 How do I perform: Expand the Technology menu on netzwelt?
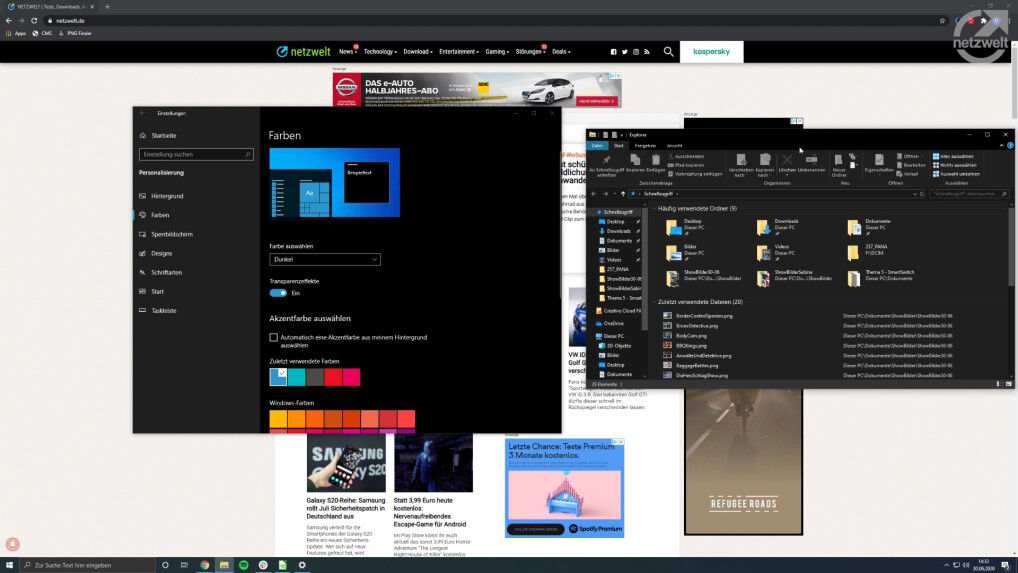coord(381,51)
